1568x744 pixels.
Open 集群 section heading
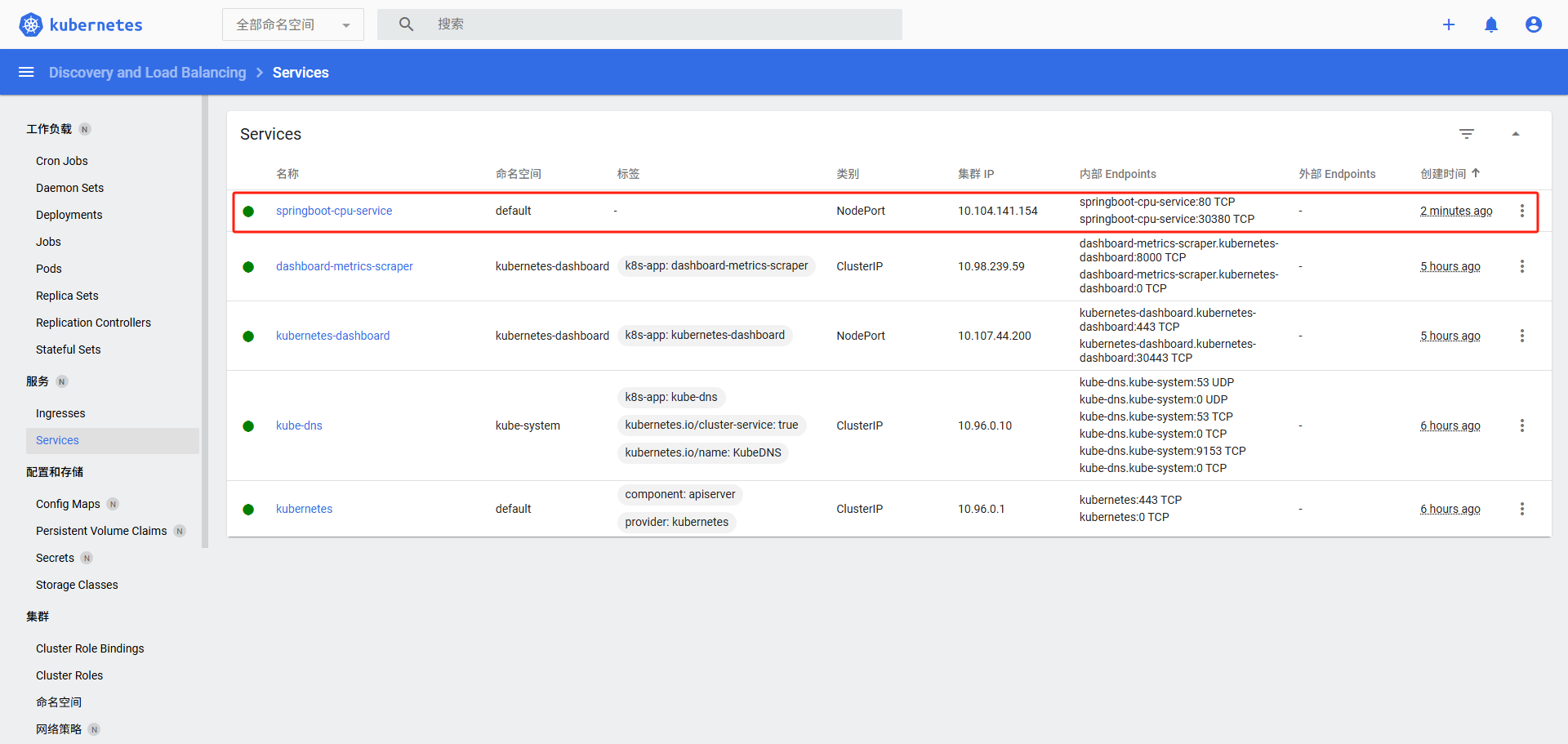coord(38,617)
